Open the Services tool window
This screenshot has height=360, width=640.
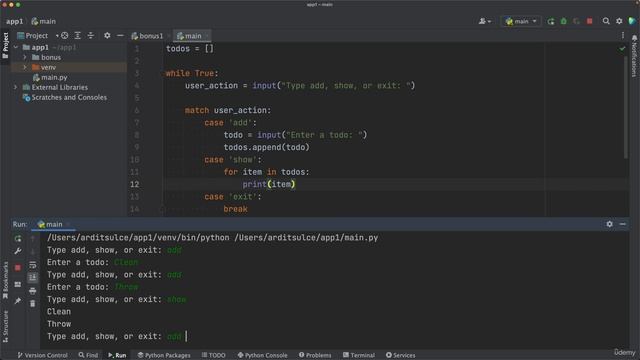pyautogui.click(x=400, y=355)
